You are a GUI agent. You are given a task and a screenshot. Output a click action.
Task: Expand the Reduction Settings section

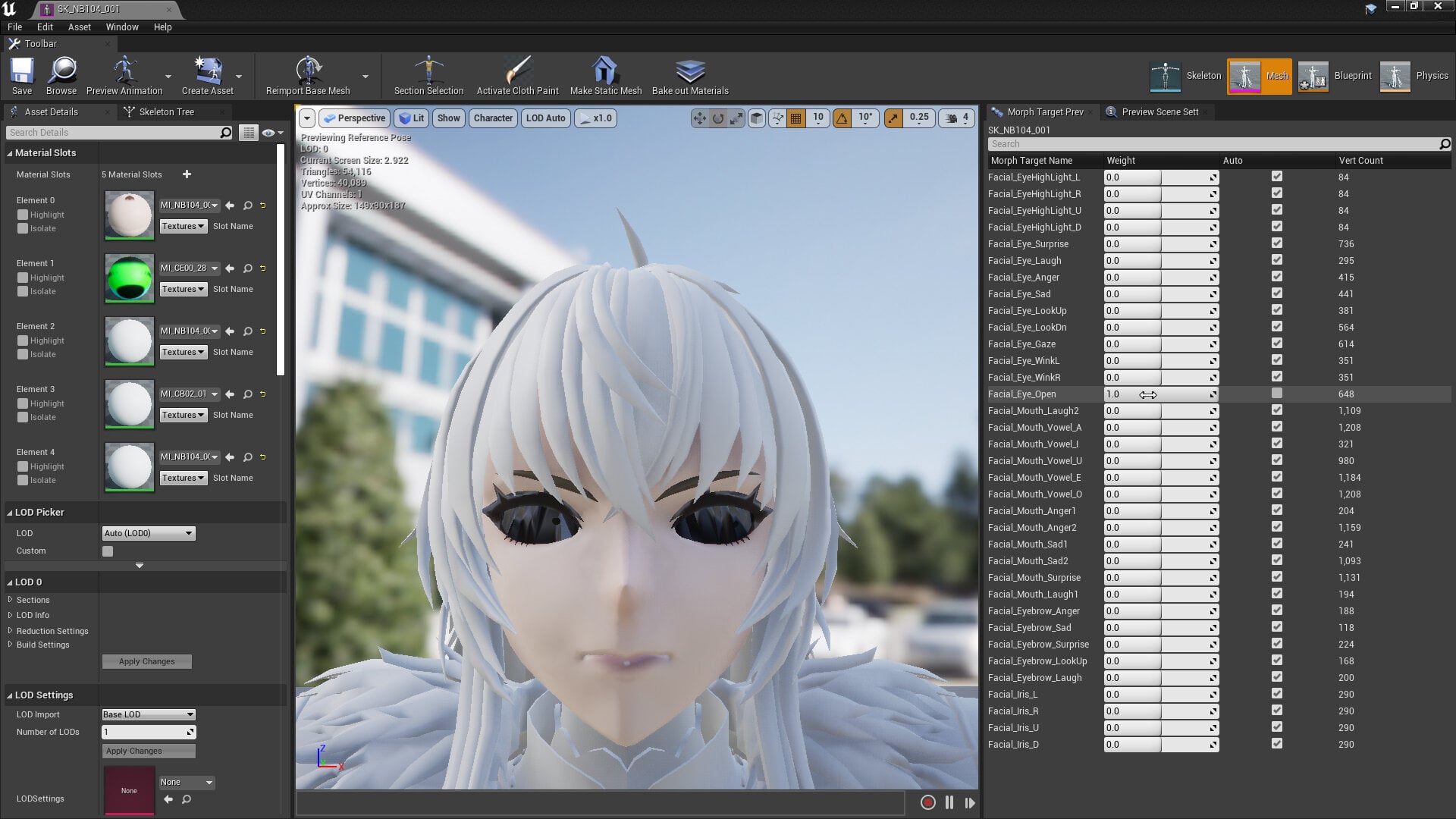click(x=51, y=631)
